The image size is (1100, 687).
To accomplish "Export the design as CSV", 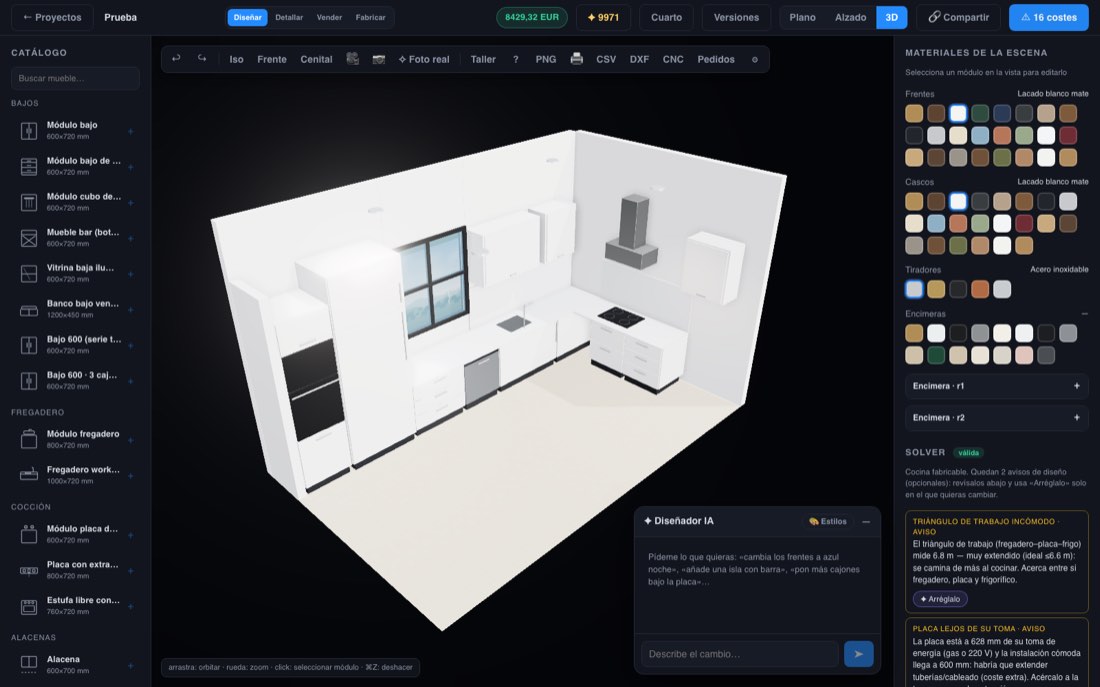I will click(606, 60).
